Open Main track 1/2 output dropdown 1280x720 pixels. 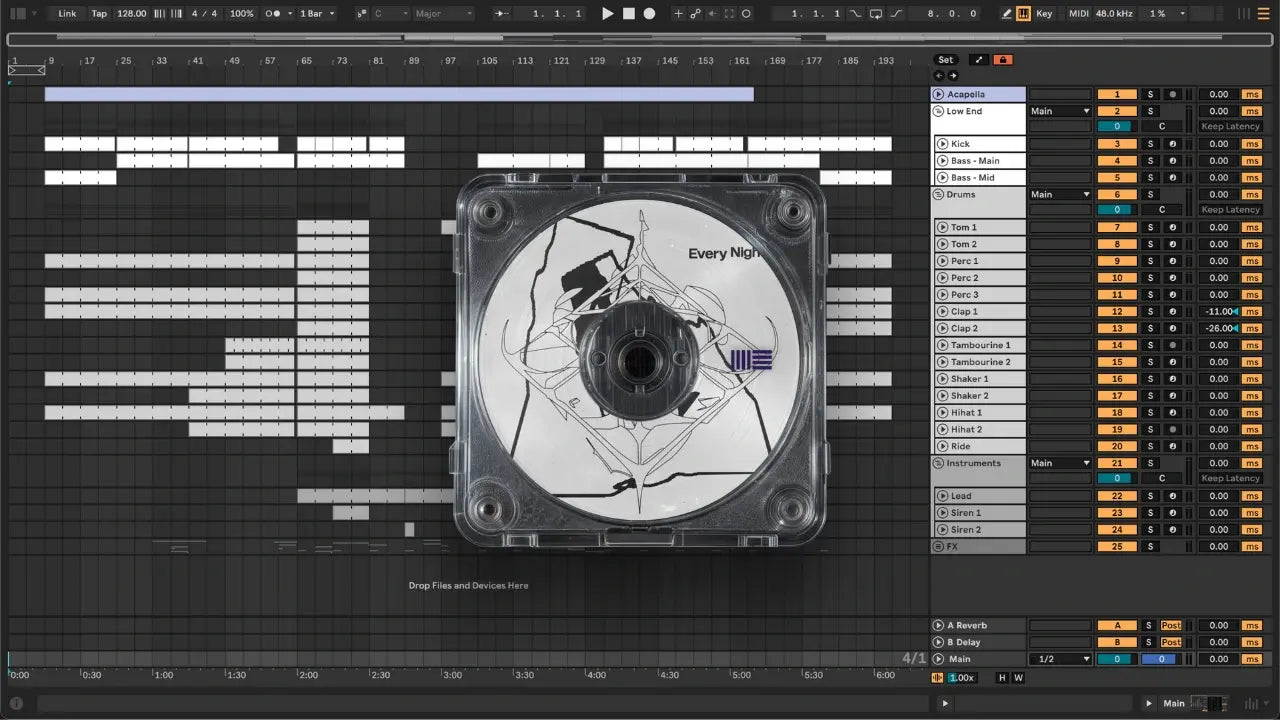click(x=1060, y=659)
